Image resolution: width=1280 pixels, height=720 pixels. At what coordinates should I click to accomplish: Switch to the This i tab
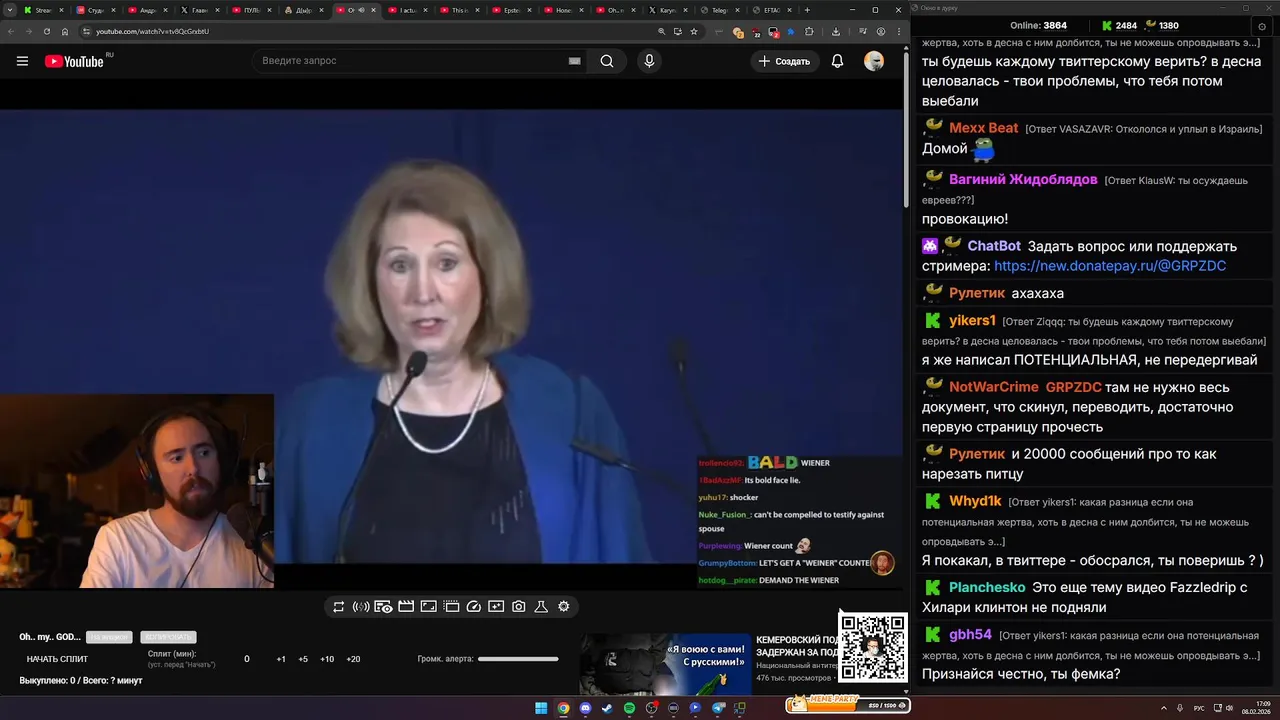pos(460,10)
